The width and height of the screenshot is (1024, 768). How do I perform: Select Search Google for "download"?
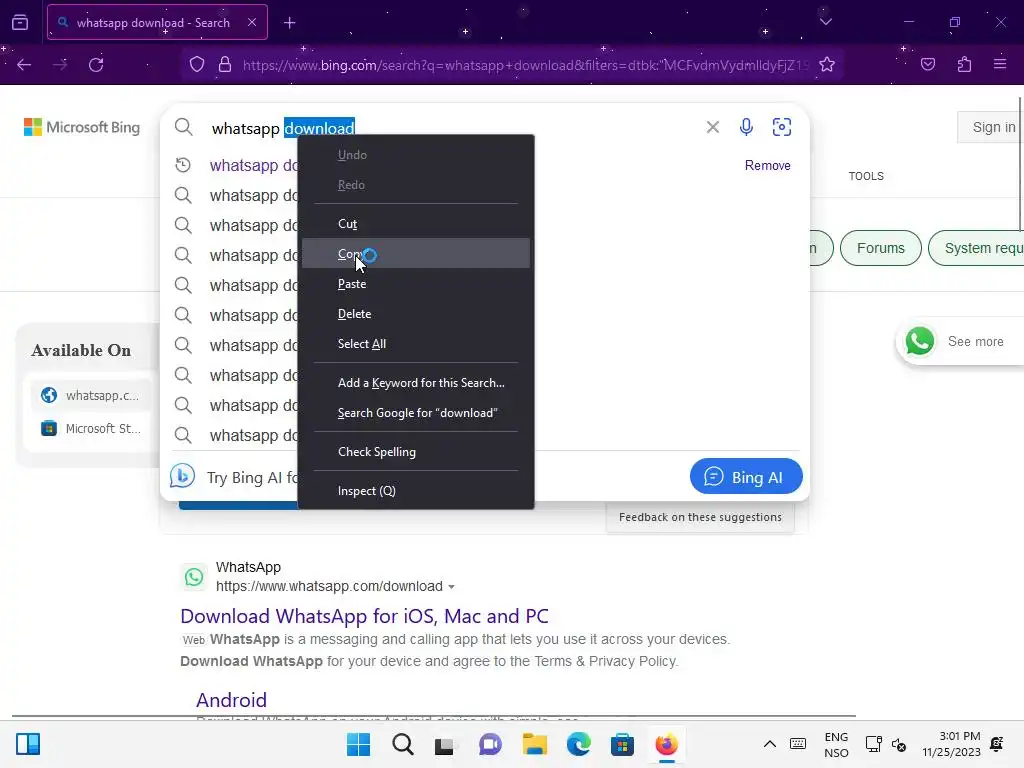click(416, 413)
